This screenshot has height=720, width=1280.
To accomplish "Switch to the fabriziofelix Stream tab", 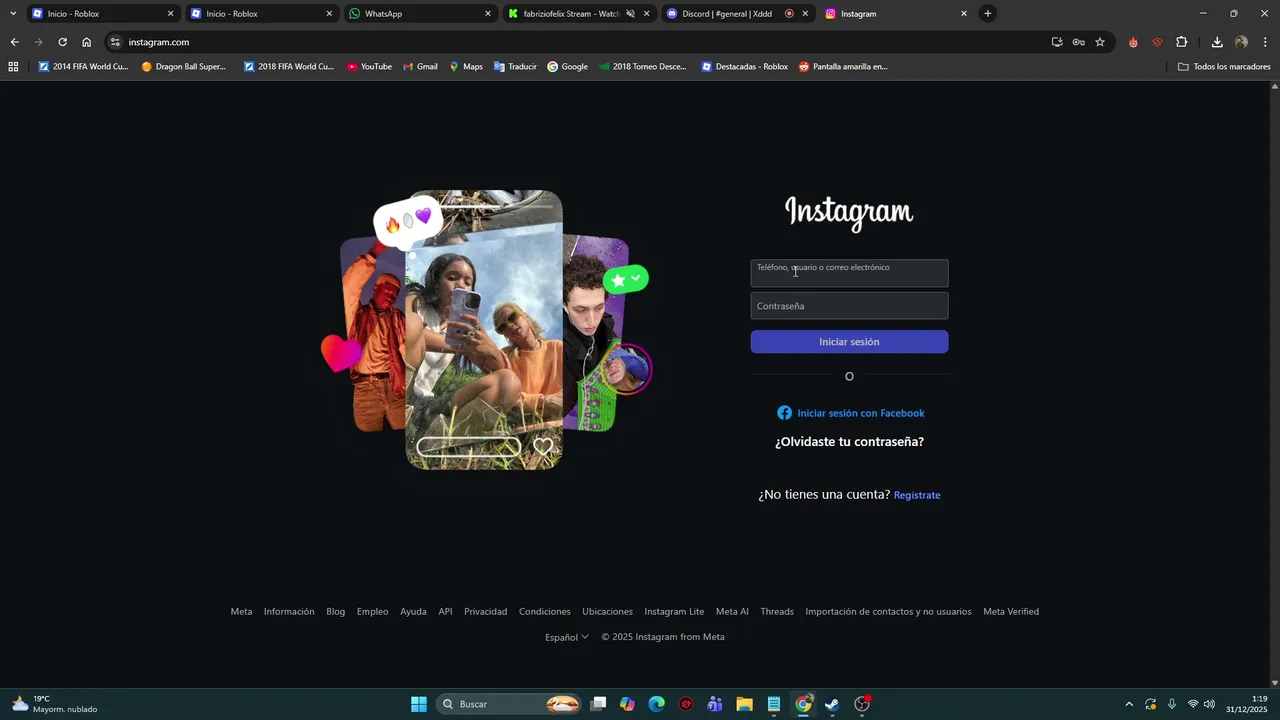I will click(x=578, y=14).
